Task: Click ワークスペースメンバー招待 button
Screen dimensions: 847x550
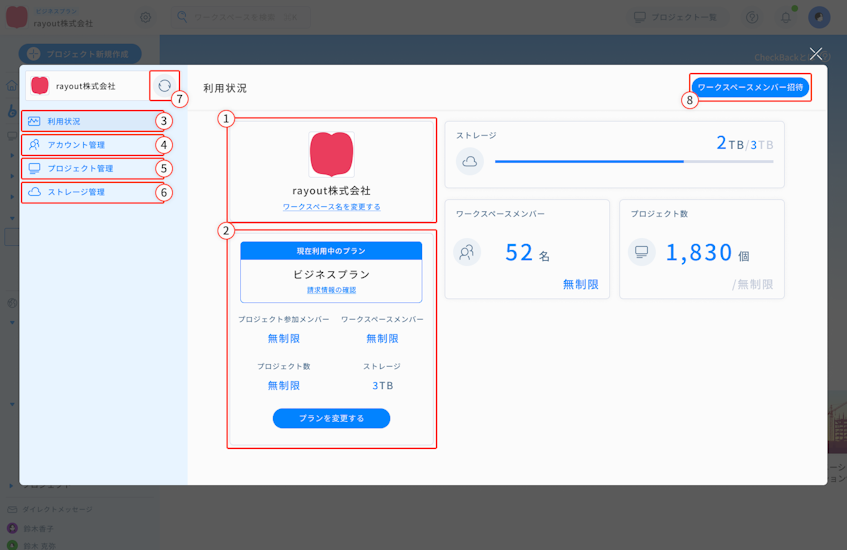Action: pos(750,87)
